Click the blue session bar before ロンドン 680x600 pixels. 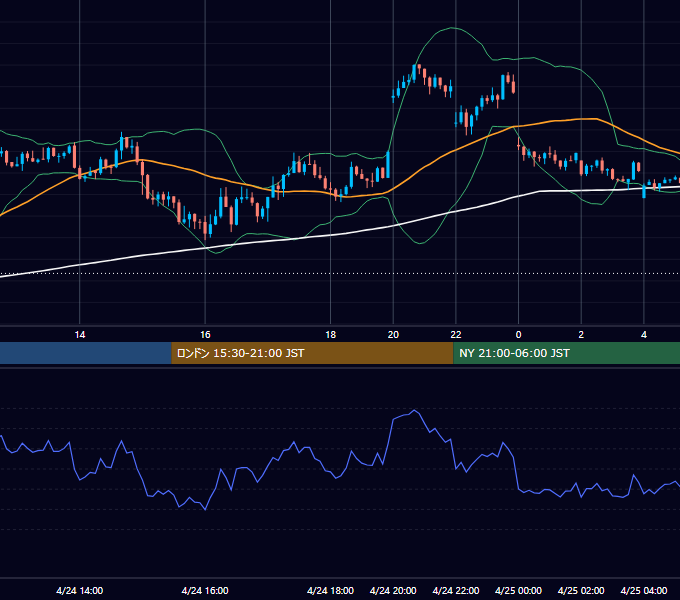coord(86,353)
